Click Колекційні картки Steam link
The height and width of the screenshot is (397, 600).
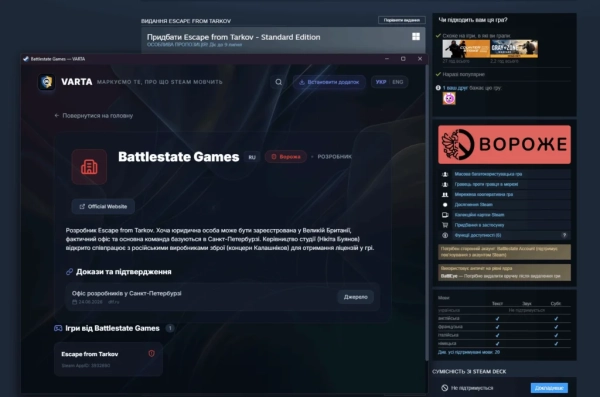(x=479, y=215)
